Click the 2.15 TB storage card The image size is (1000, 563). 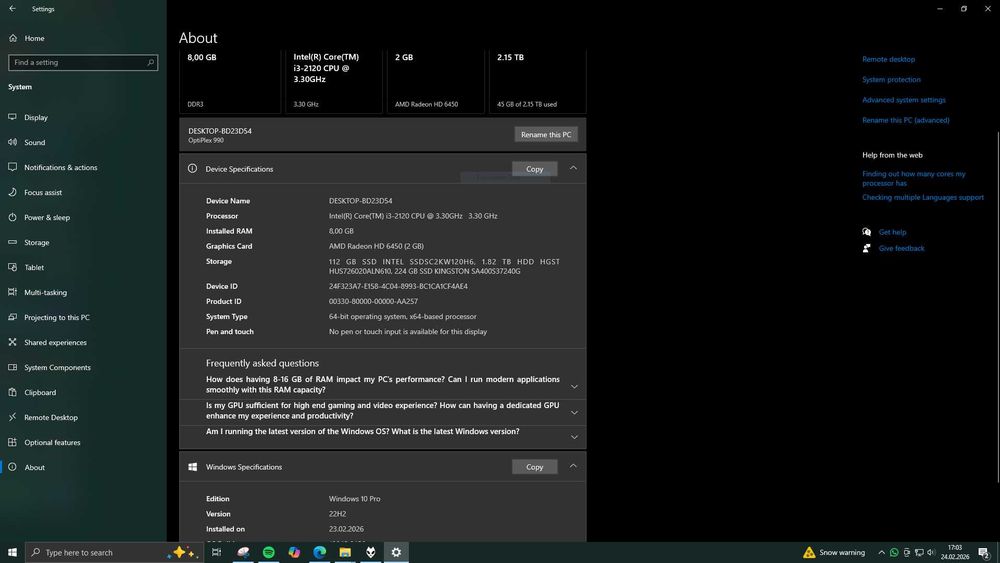tap(538, 82)
